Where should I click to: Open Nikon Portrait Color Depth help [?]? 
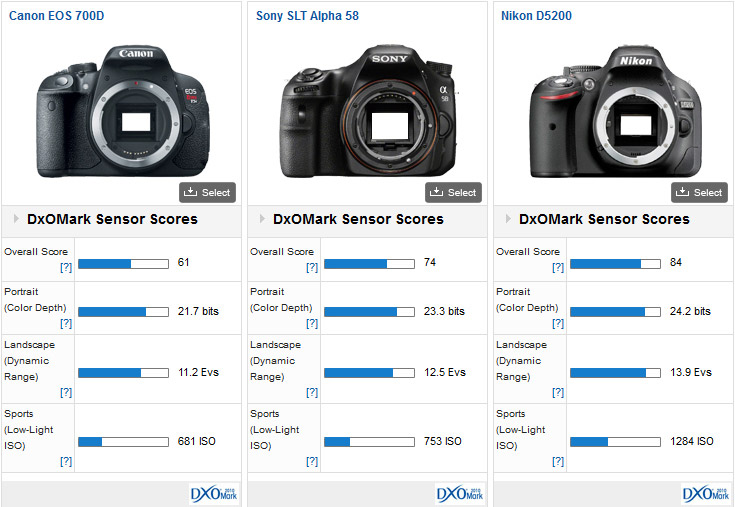558,323
